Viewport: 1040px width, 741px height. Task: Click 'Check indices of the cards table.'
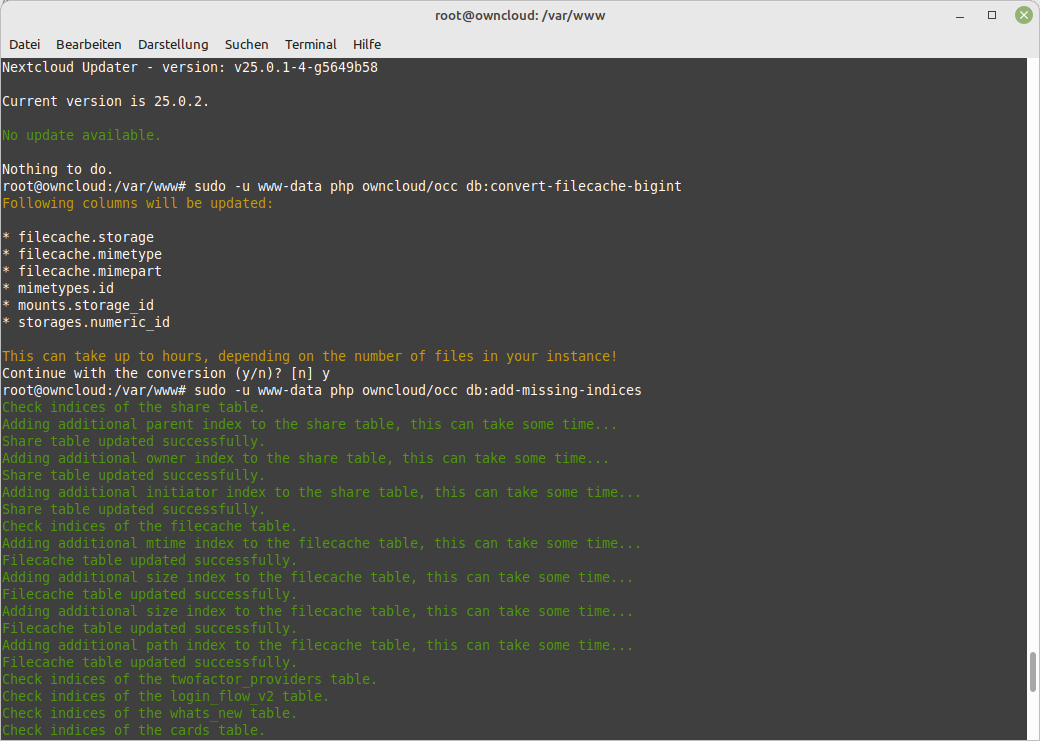[x=133, y=730]
